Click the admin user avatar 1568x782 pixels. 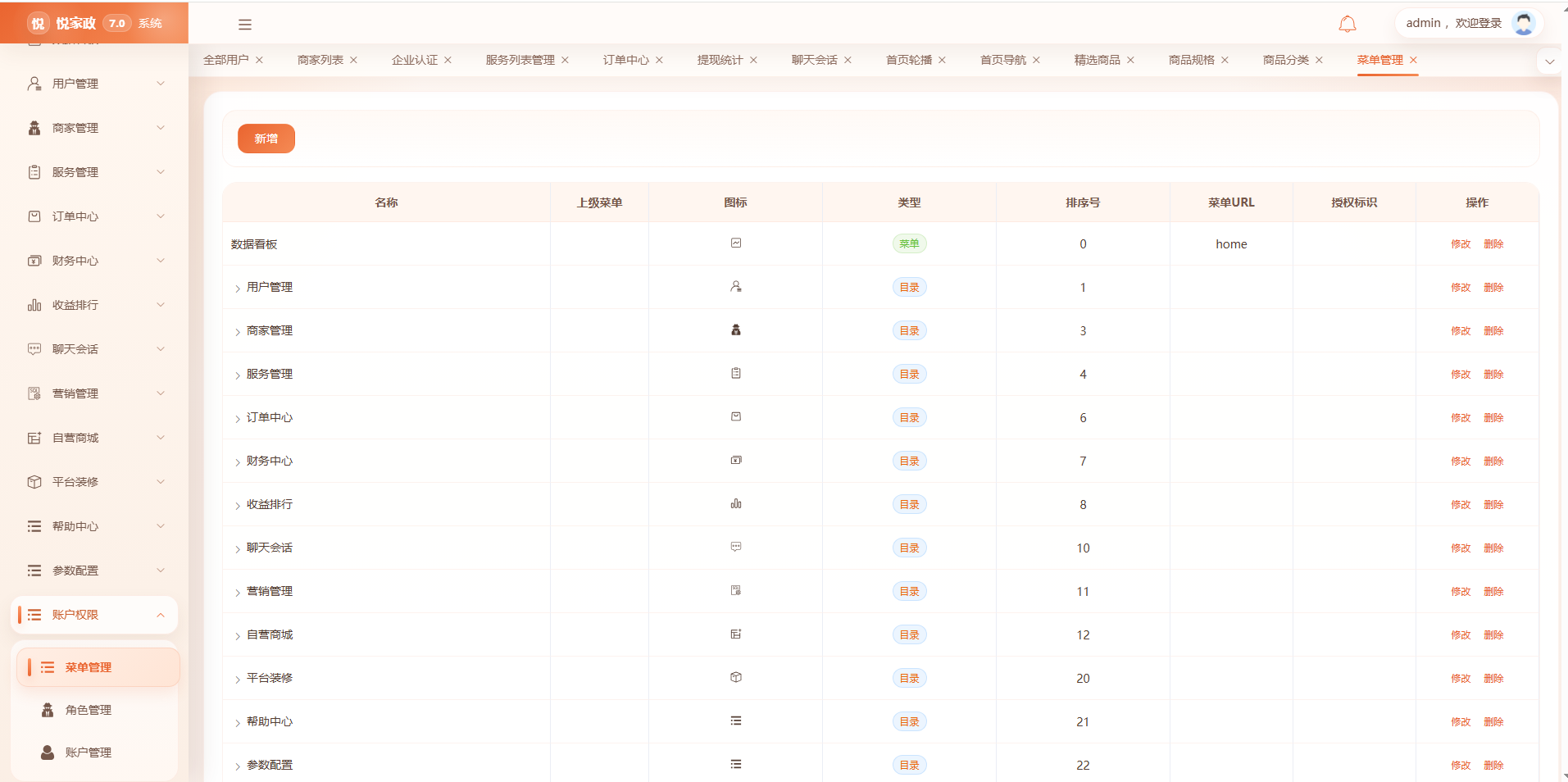(1524, 23)
